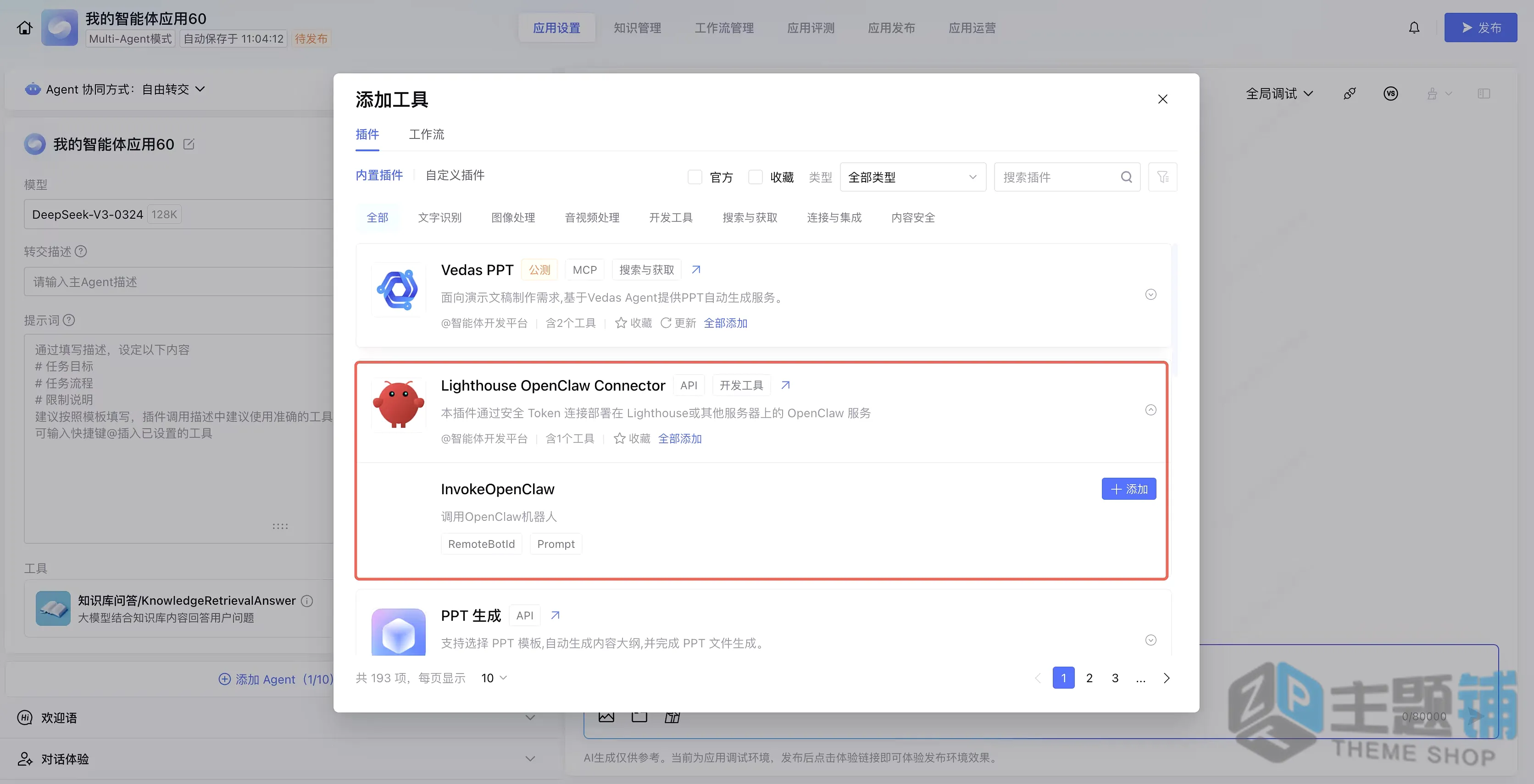Click the 发布 publish button

[x=1480, y=28]
